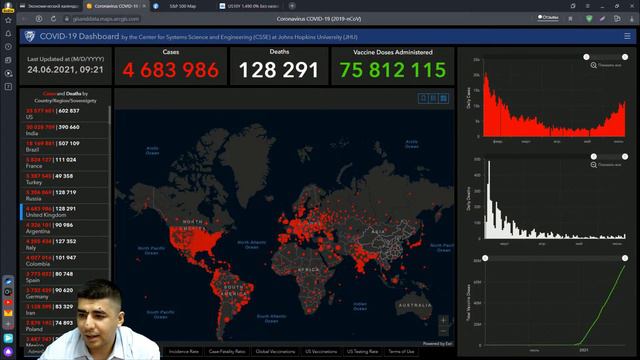Image resolution: width=640 pixels, height=360 pixels.
Task: Zoom in on the world map
Action: [x=444, y=320]
